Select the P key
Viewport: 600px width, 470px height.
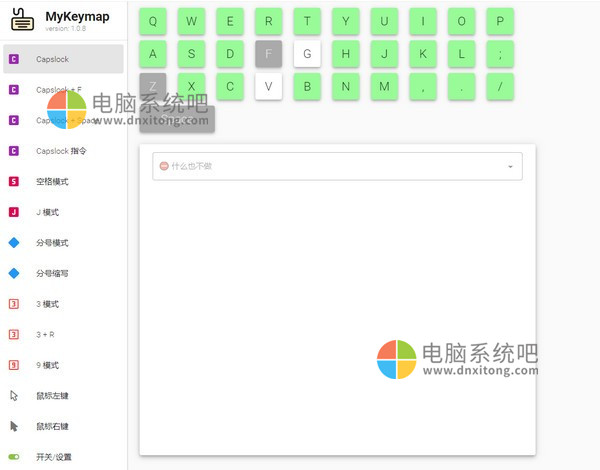500,21
